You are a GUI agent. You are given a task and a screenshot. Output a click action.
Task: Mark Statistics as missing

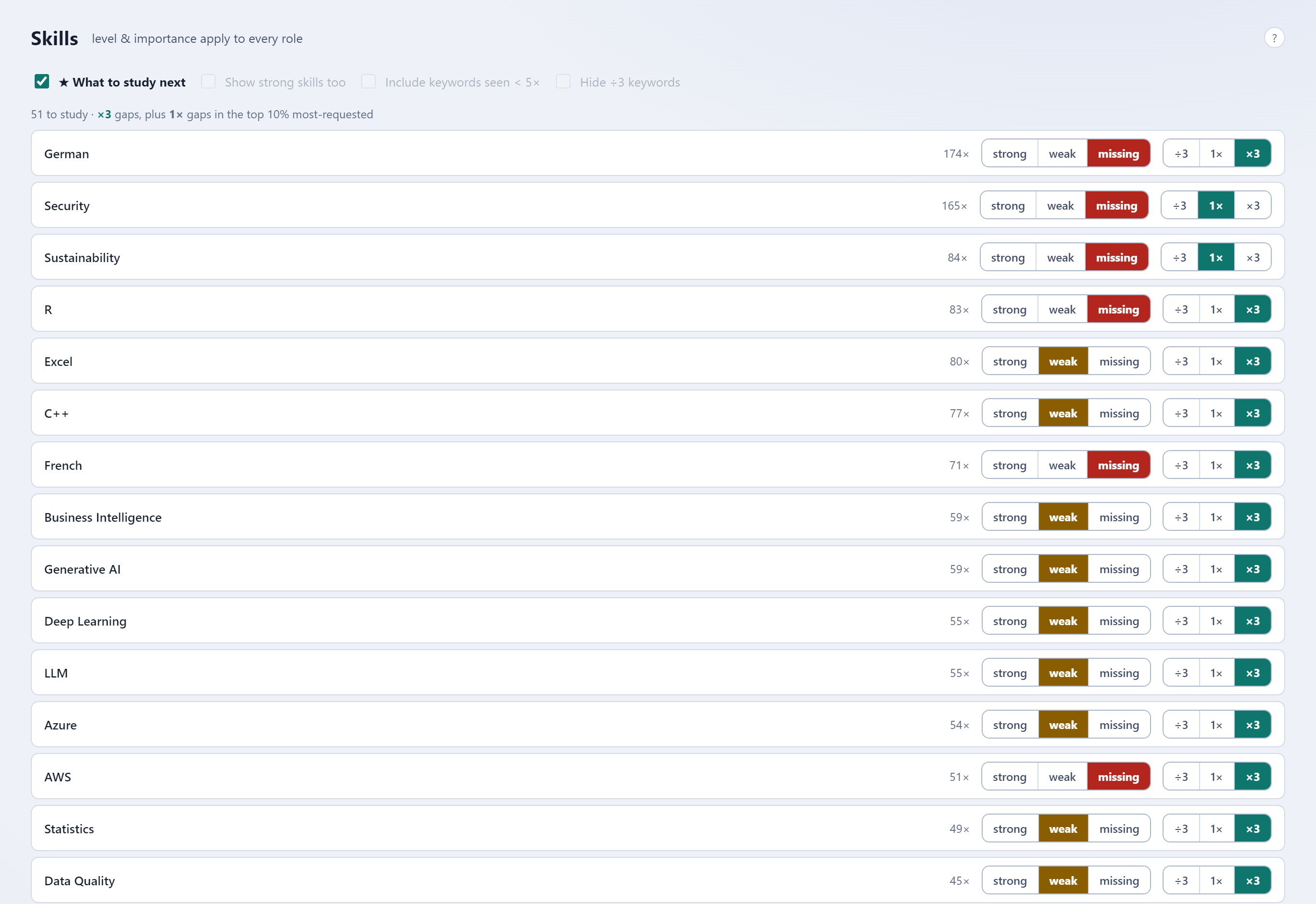[x=1119, y=829]
